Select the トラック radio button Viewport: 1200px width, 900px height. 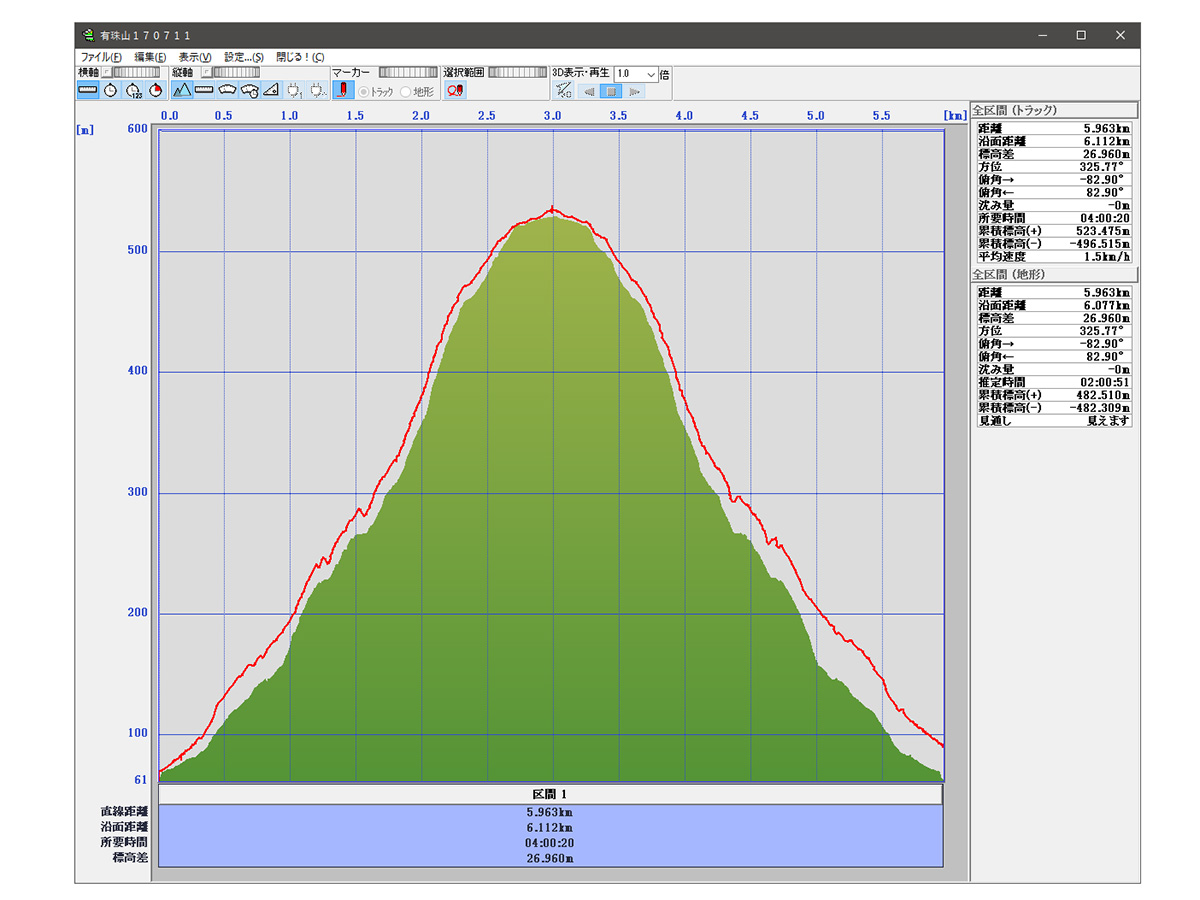364,92
